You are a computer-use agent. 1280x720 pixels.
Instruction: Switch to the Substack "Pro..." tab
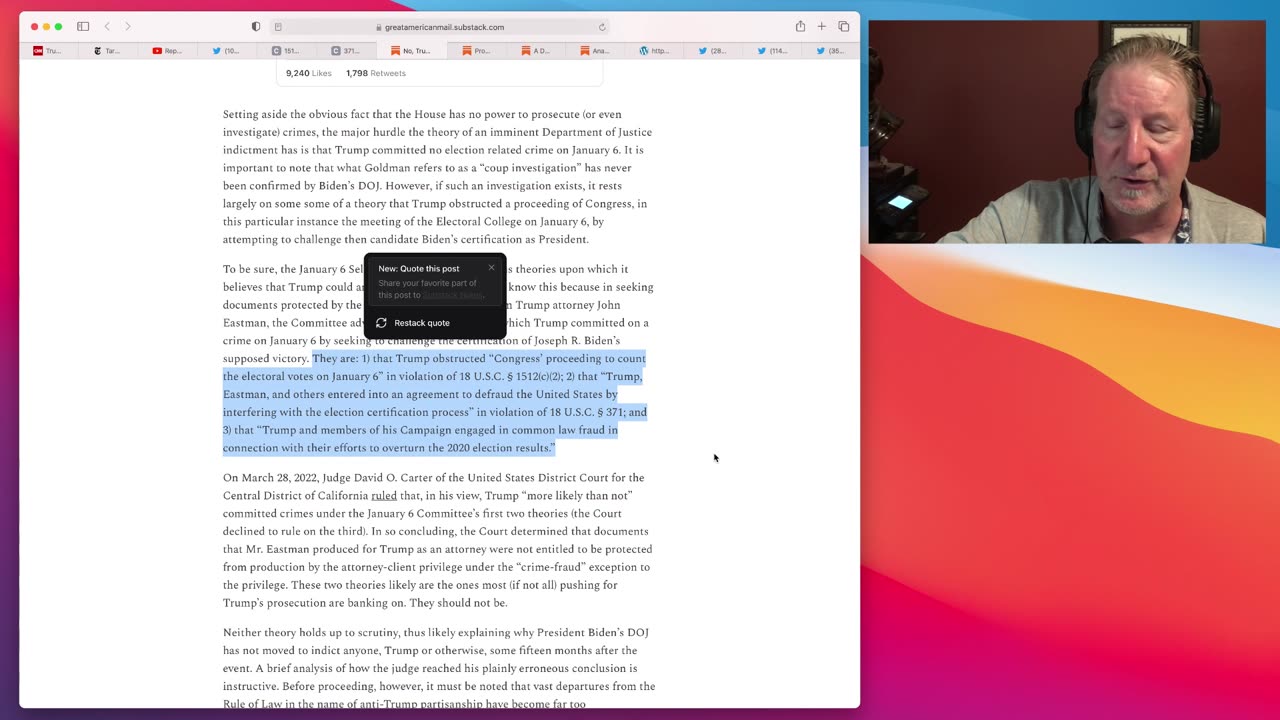[x=477, y=50]
